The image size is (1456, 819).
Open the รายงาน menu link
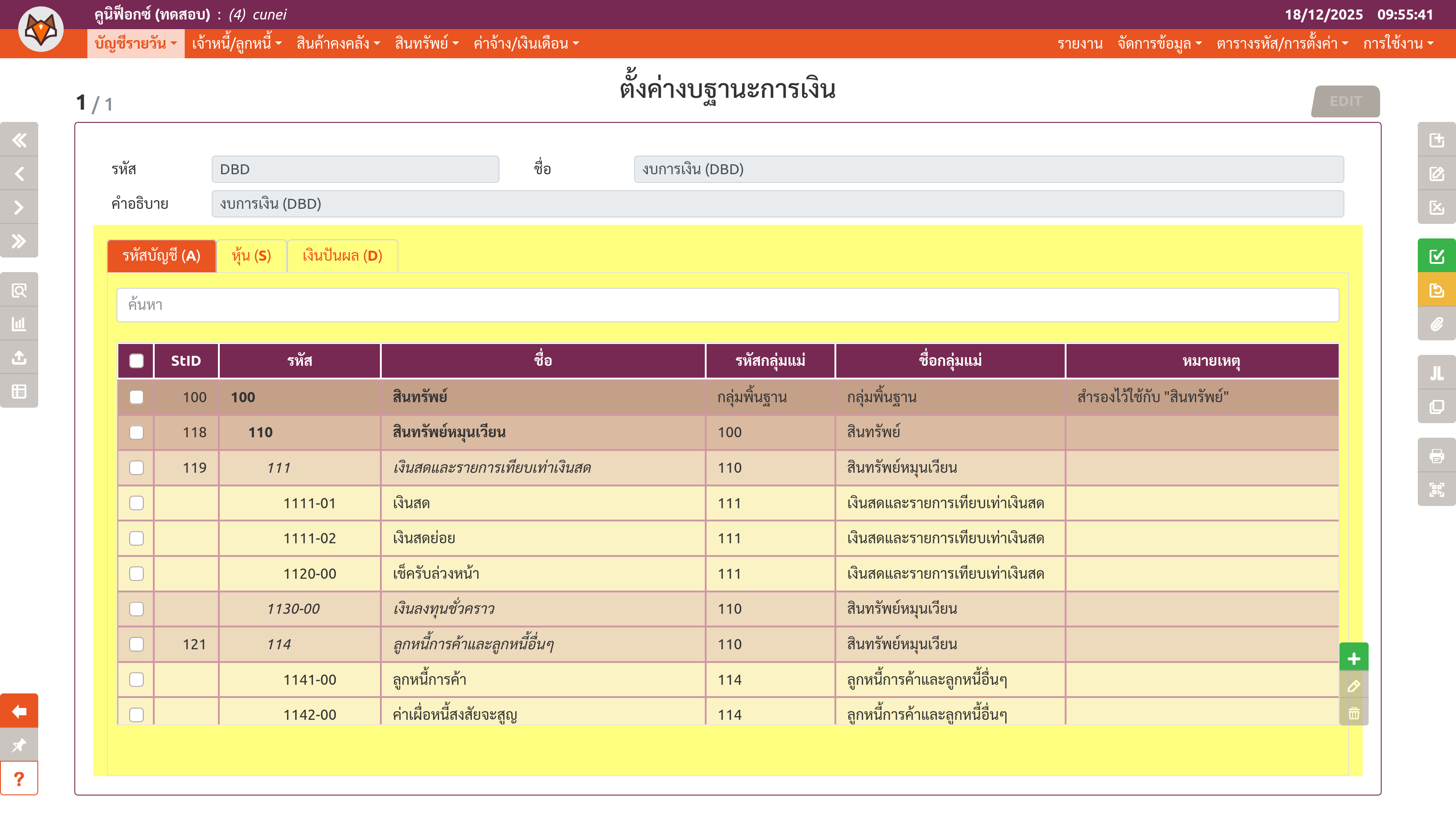[x=1080, y=44]
